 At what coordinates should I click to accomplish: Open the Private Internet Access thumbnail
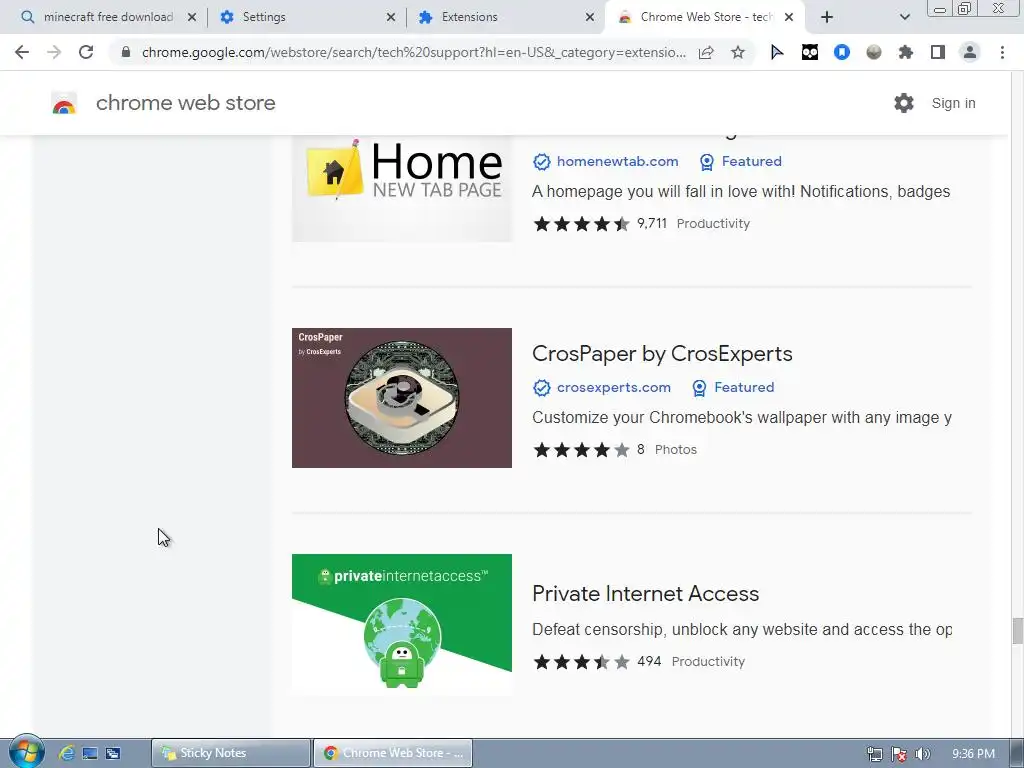coord(402,624)
